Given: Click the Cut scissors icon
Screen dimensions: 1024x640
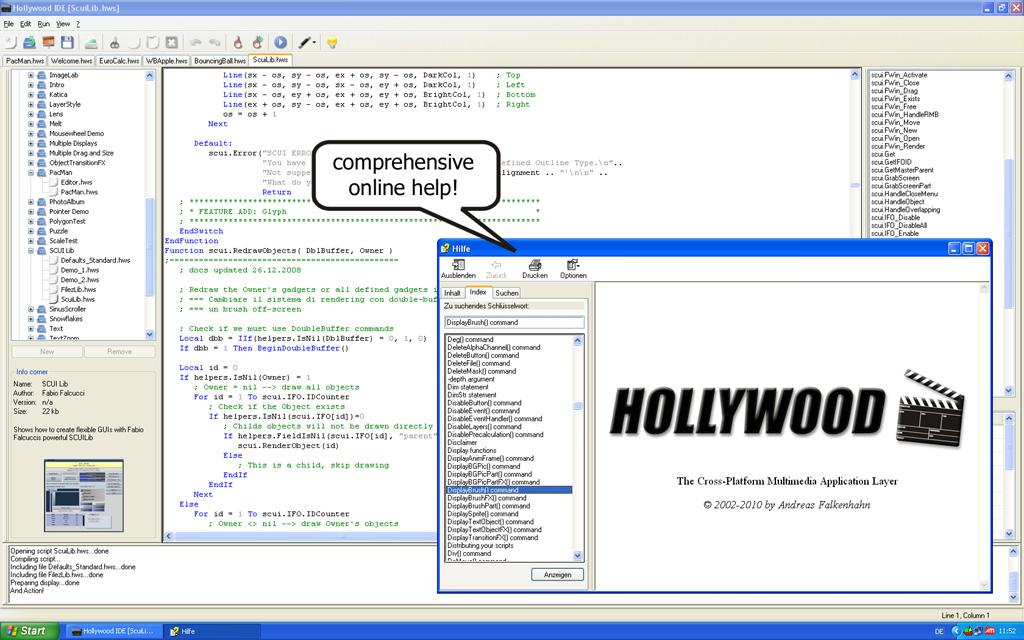Looking at the screenshot, I should click(x=114, y=42).
